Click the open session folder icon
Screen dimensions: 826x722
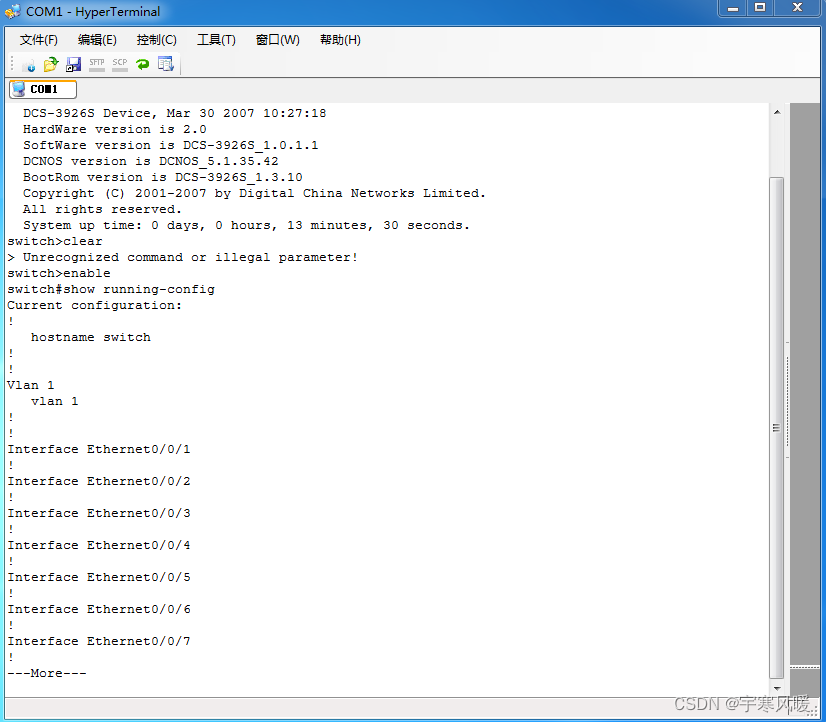coord(51,65)
